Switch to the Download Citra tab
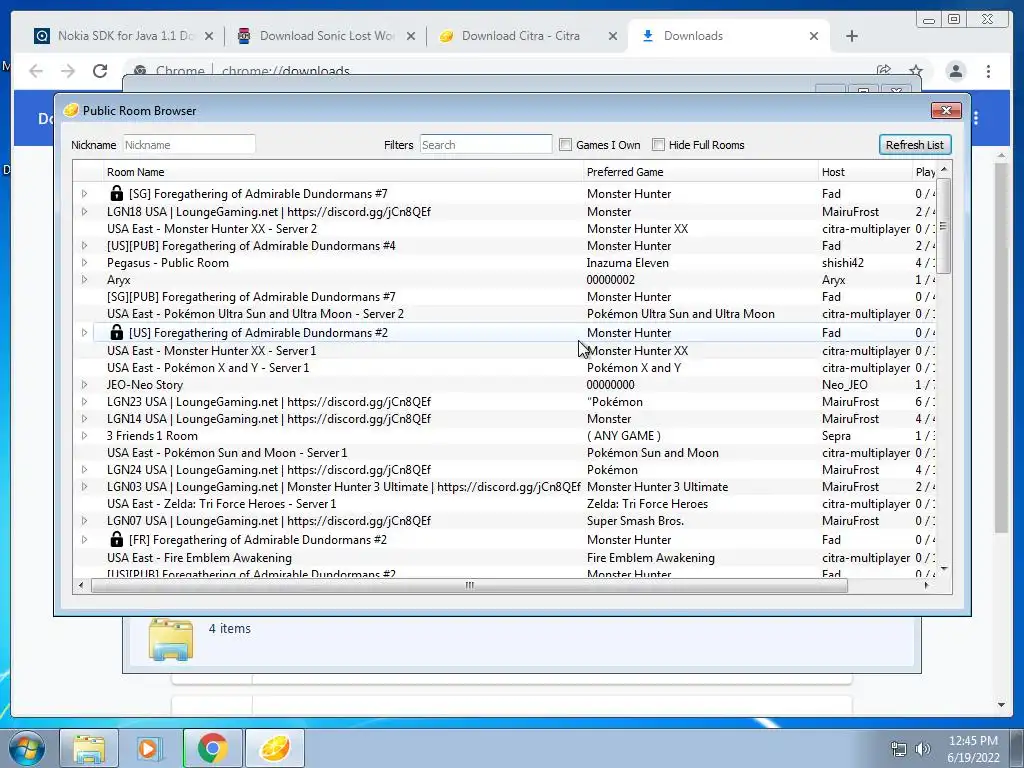1024x768 pixels. (x=527, y=36)
